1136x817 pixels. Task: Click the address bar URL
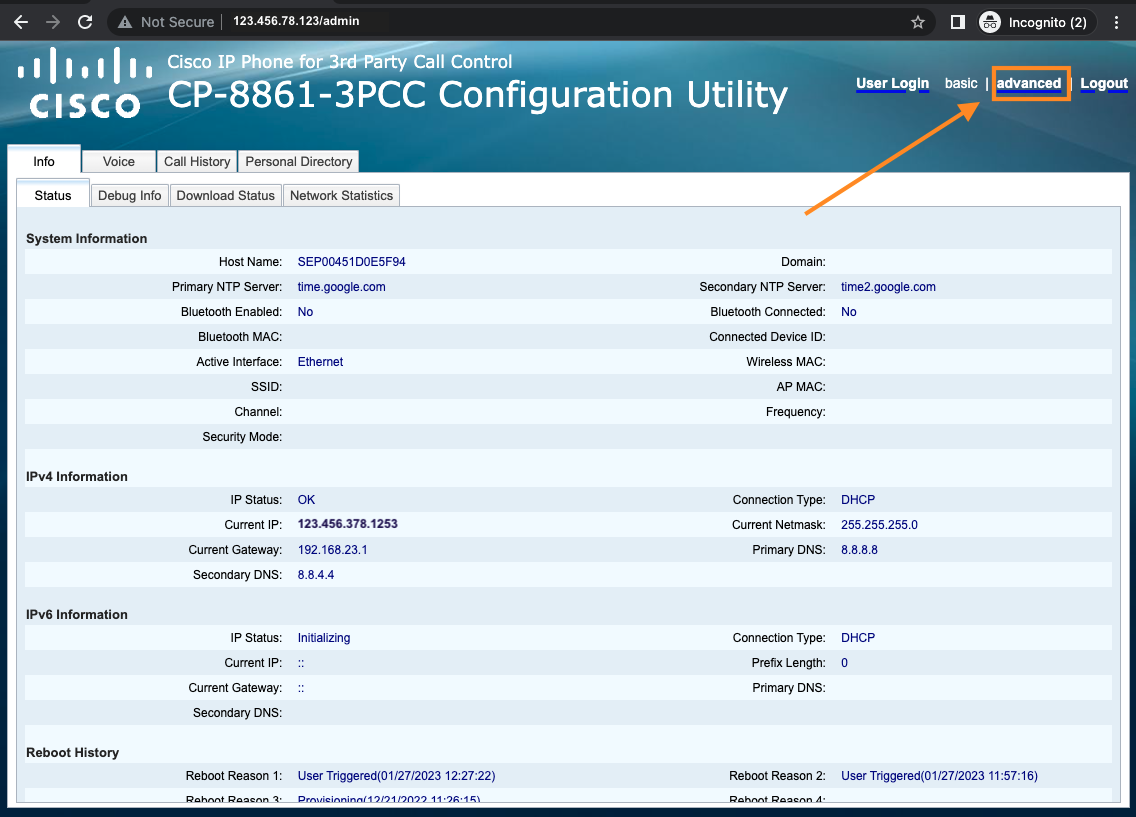(296, 21)
